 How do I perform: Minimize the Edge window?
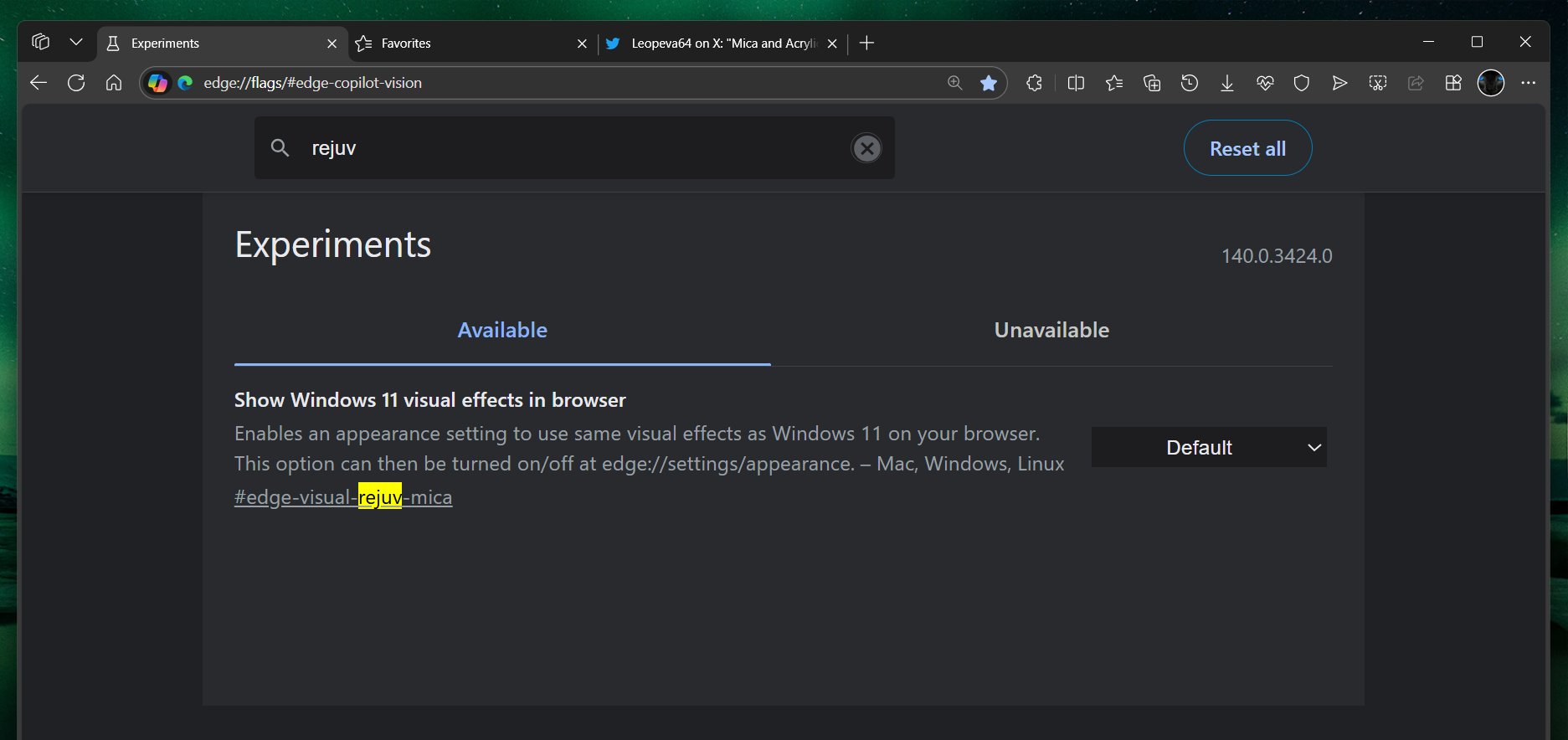coord(1429,42)
